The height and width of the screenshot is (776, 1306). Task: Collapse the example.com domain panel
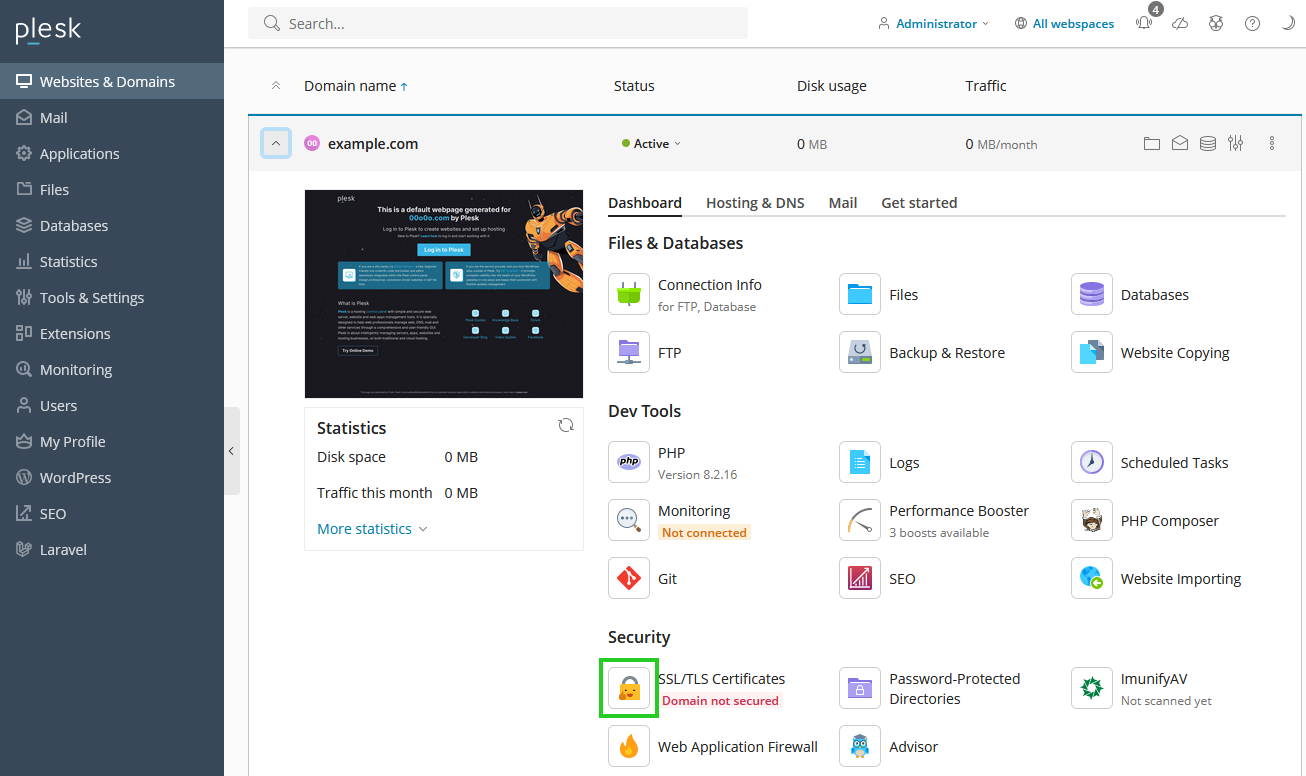276,143
